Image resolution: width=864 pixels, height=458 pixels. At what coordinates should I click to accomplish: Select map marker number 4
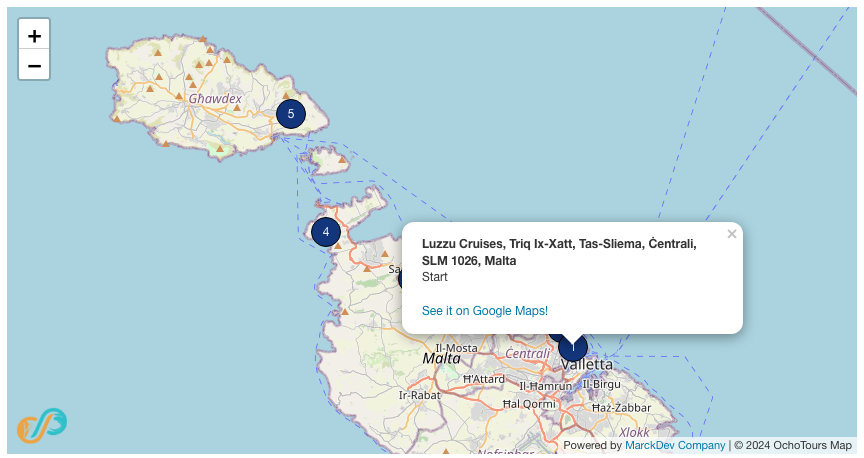(x=326, y=232)
